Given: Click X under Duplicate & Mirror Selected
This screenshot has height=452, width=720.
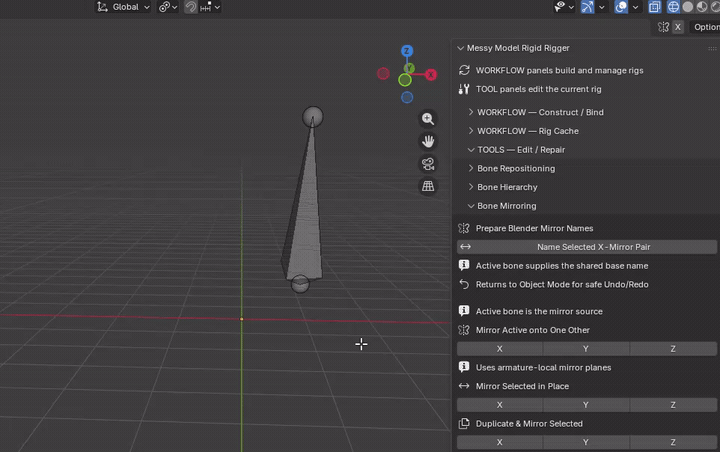Looking at the screenshot, I should coord(500,442).
